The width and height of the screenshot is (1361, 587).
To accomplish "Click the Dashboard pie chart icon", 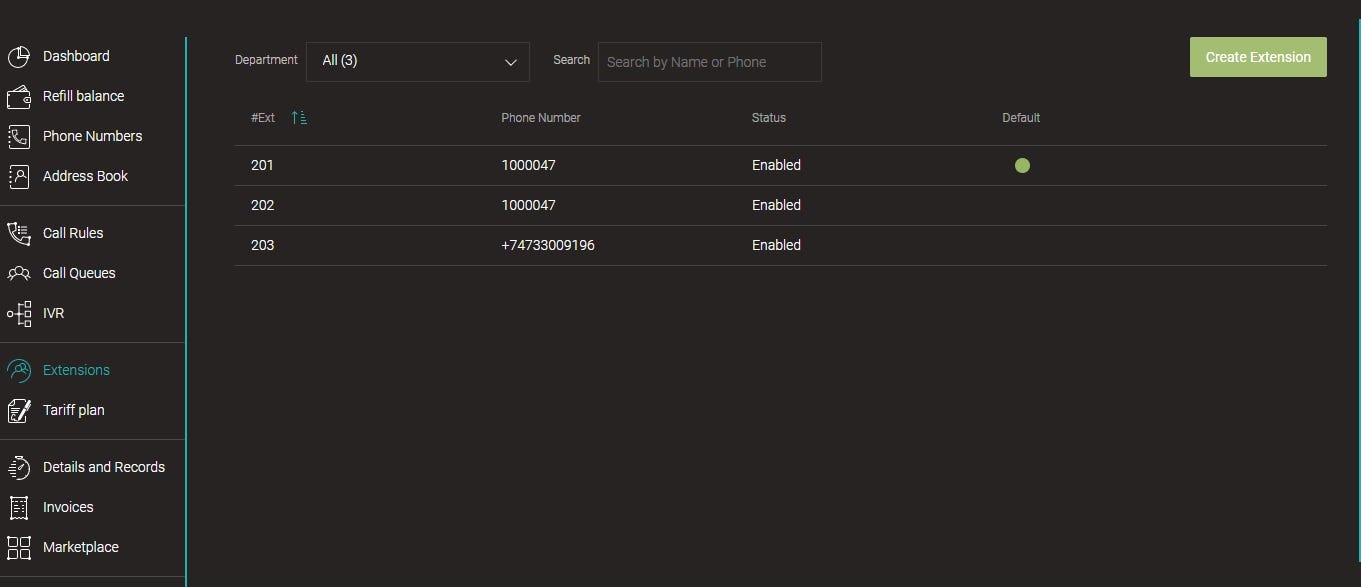I will (x=19, y=57).
